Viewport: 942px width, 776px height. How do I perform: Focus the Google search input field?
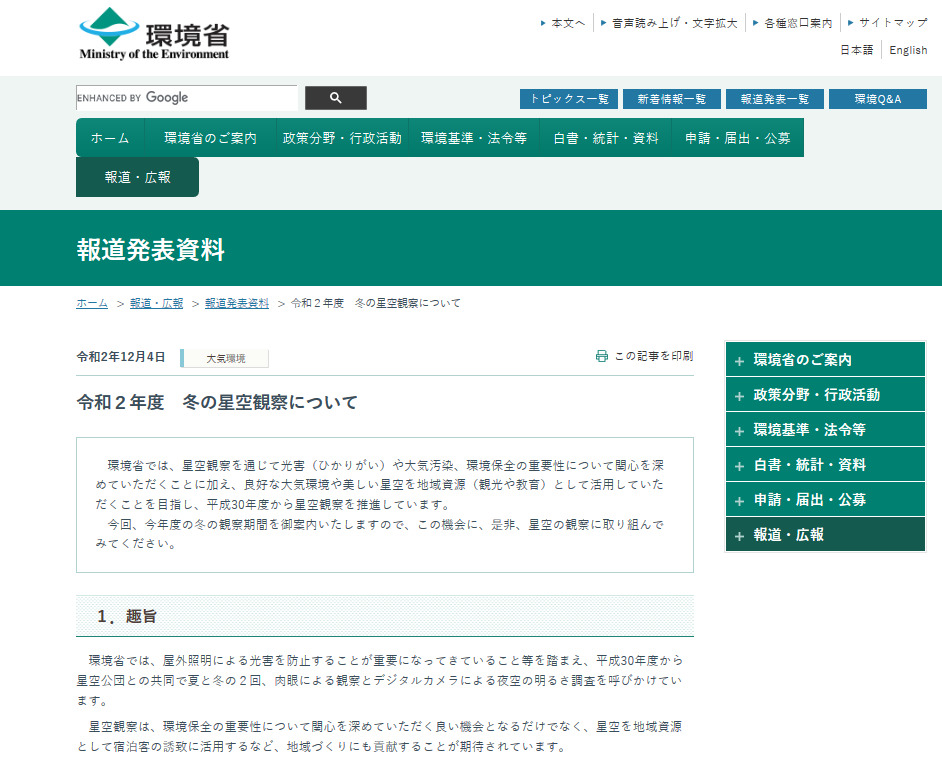[x=186, y=98]
